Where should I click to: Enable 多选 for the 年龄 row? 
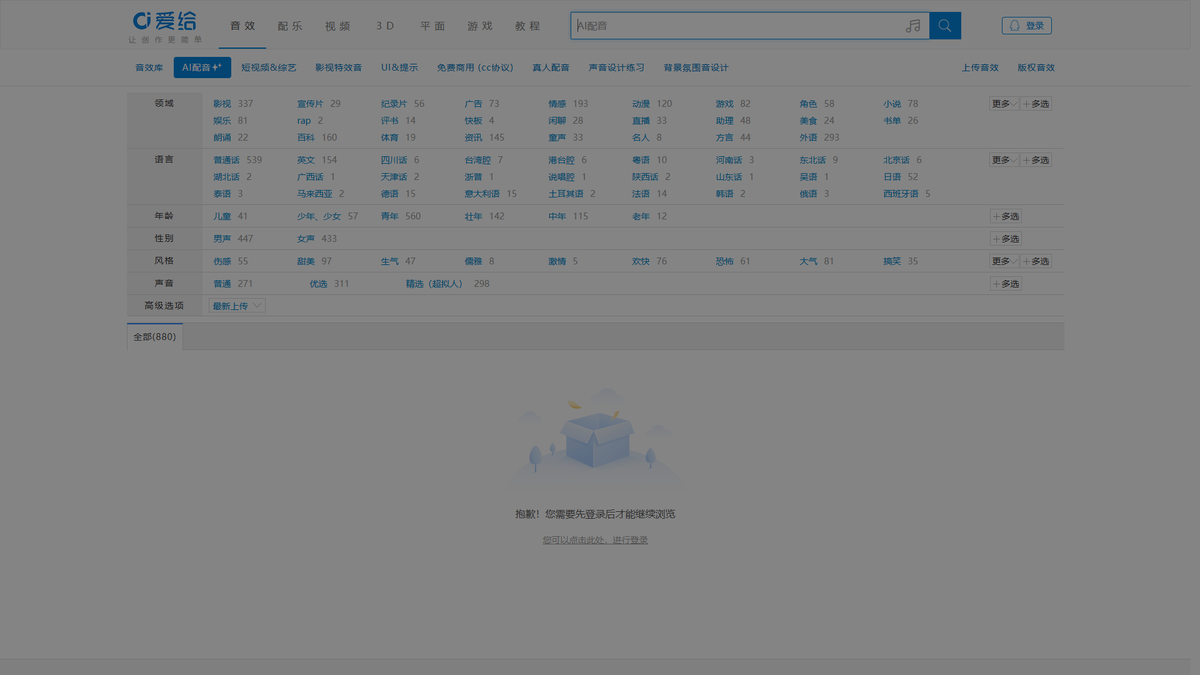(1006, 216)
